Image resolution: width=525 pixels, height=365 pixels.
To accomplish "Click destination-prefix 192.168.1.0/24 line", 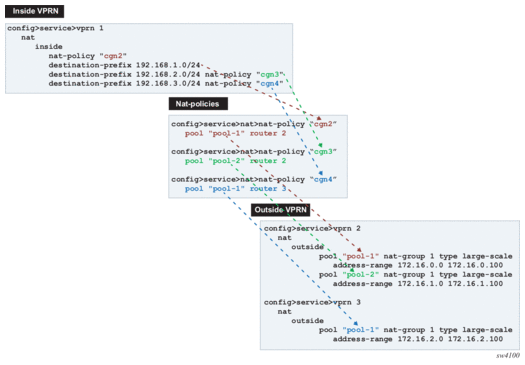I will click(x=124, y=65).
